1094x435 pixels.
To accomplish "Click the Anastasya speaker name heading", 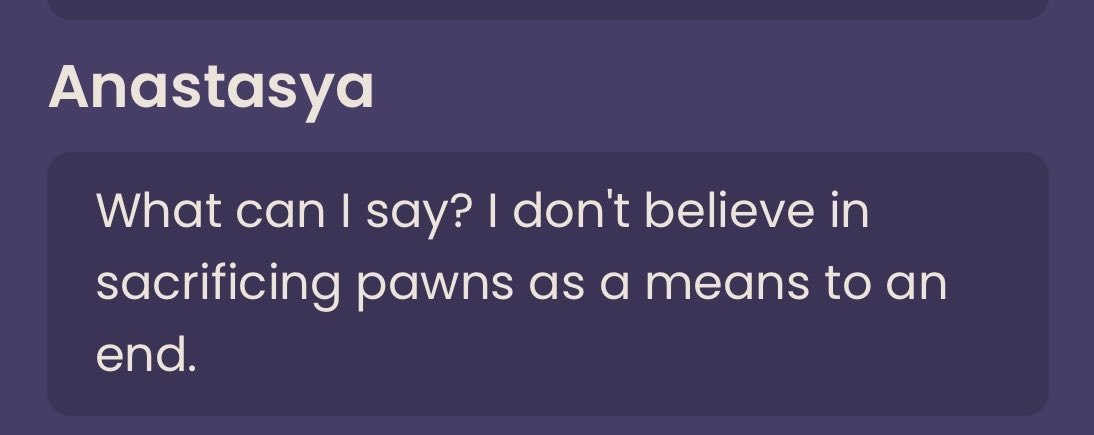I will 211,91.
